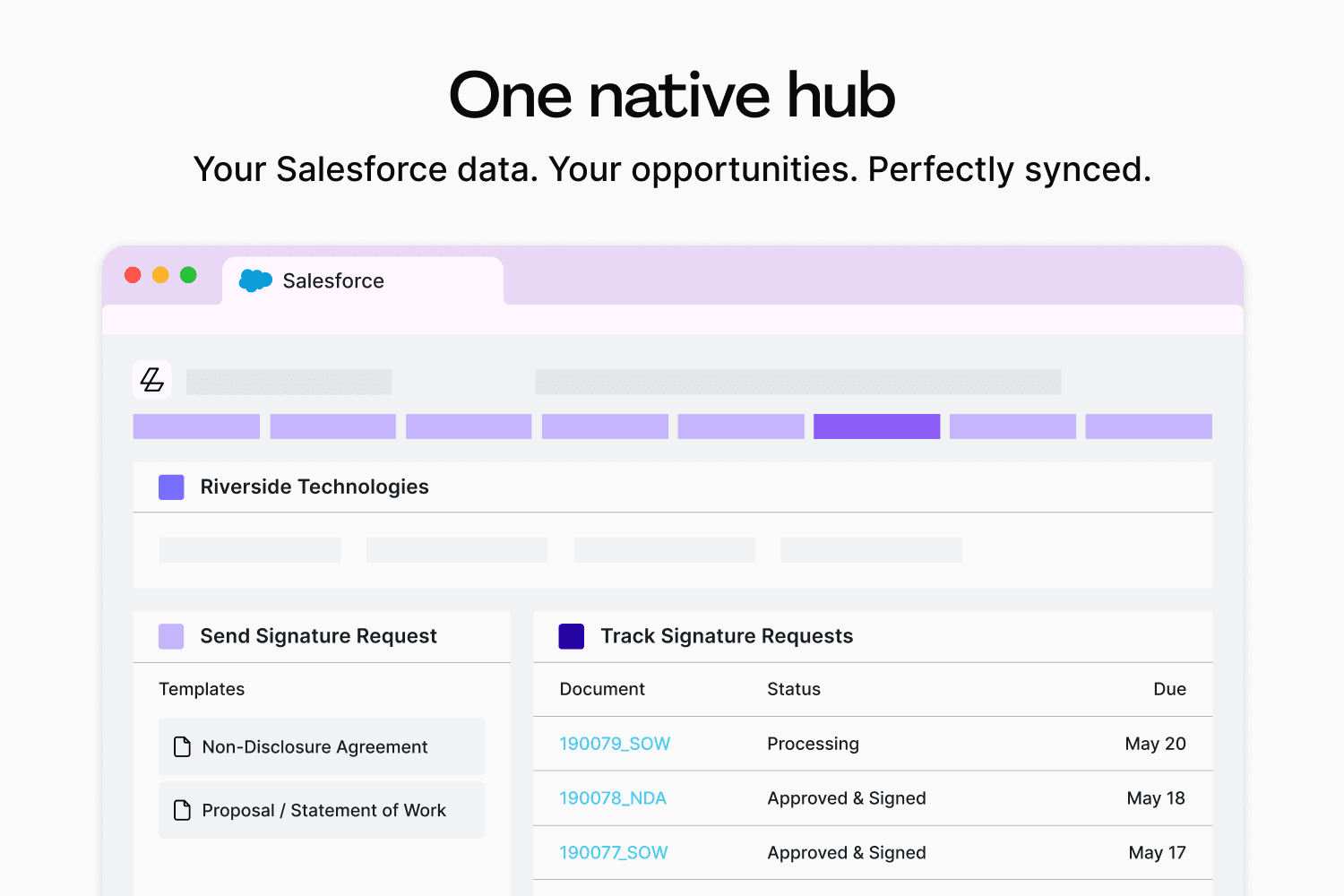The width and height of the screenshot is (1344, 896).
Task: Click the Non-Disclosure Agreement document icon
Action: click(x=182, y=746)
